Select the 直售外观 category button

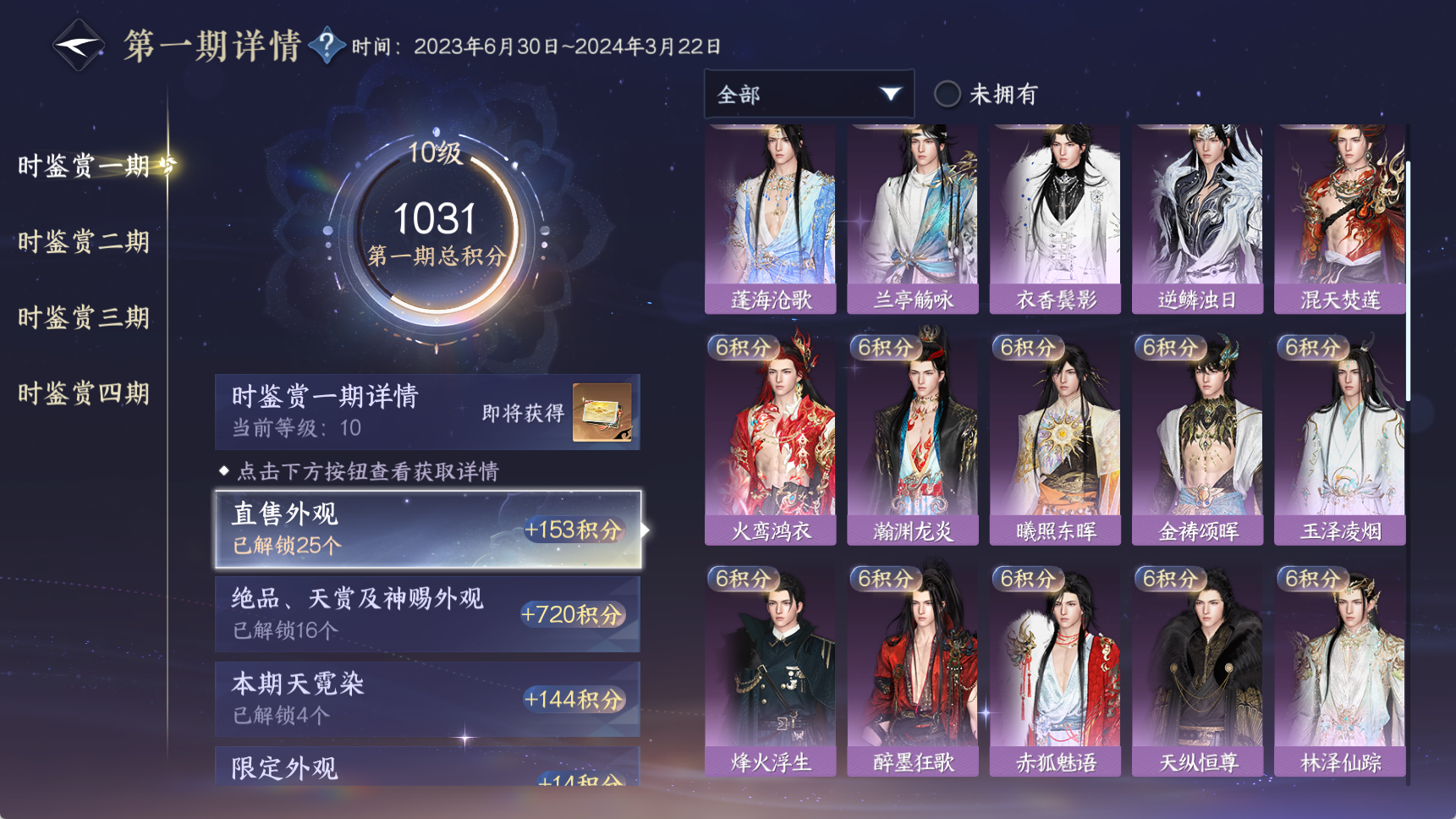pyautogui.click(x=427, y=530)
